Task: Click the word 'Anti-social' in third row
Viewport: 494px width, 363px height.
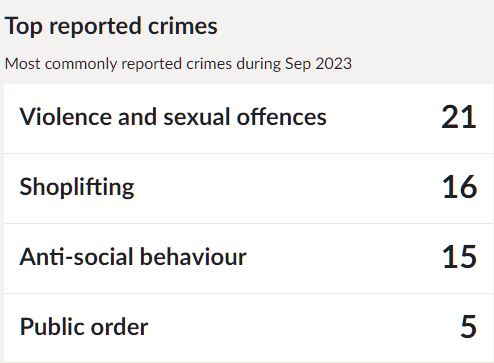Action: coord(77,257)
